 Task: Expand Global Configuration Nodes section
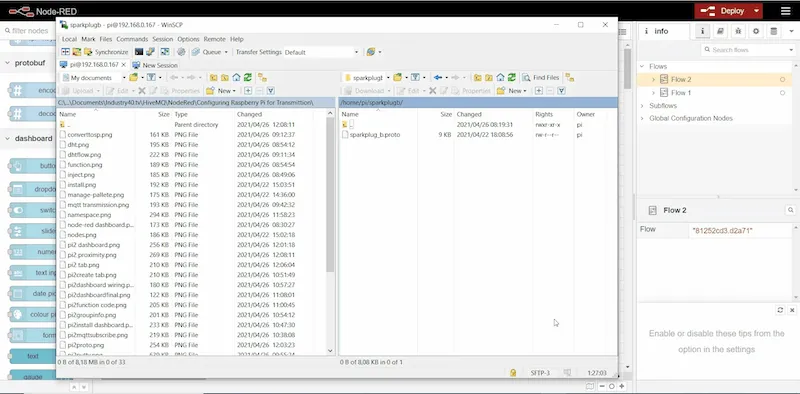[642, 118]
